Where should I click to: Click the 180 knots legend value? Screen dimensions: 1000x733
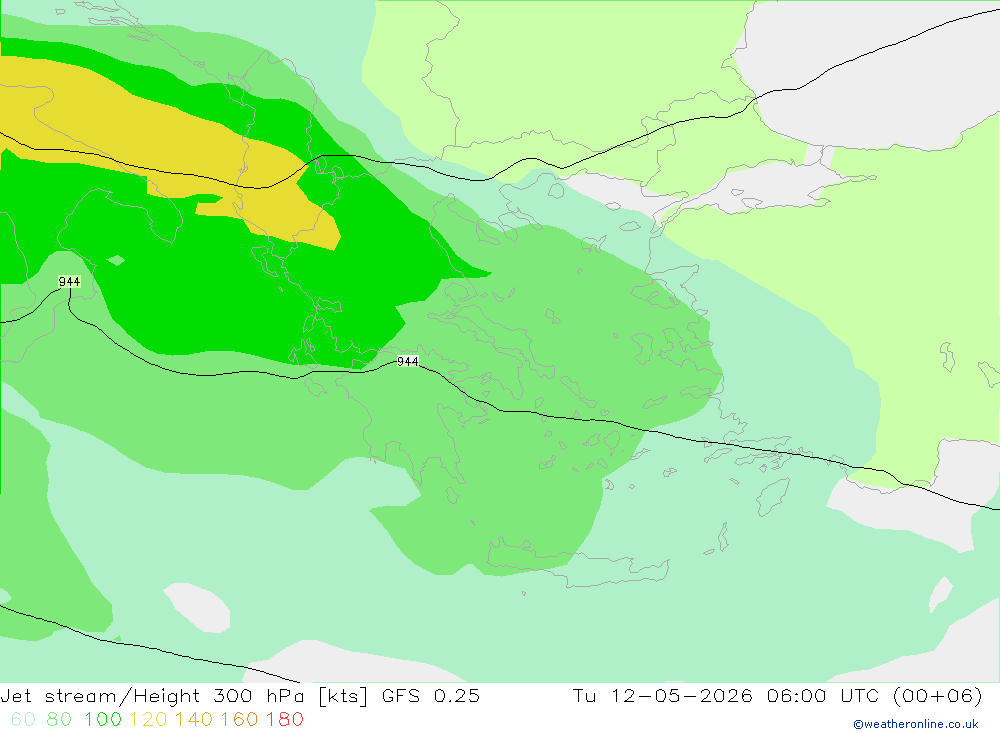(284, 719)
